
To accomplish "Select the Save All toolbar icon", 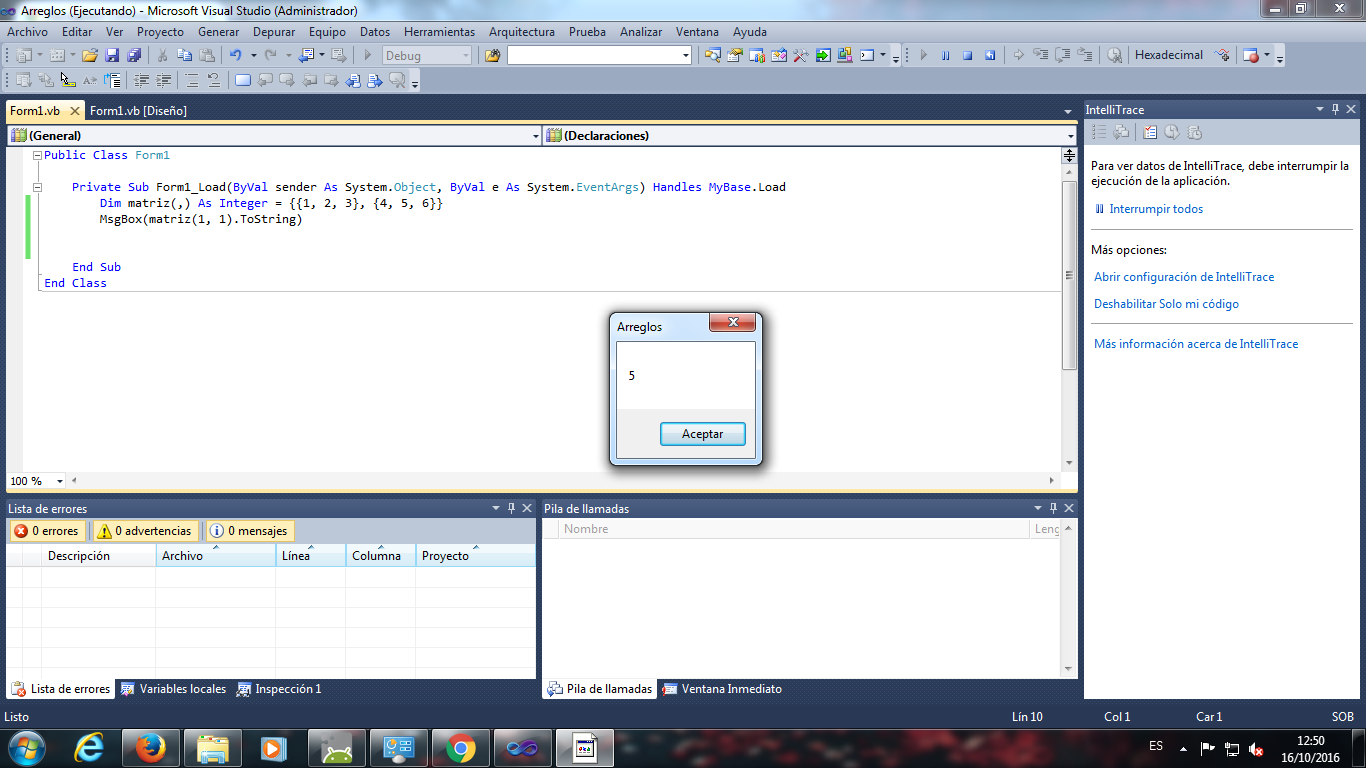I will click(134, 55).
